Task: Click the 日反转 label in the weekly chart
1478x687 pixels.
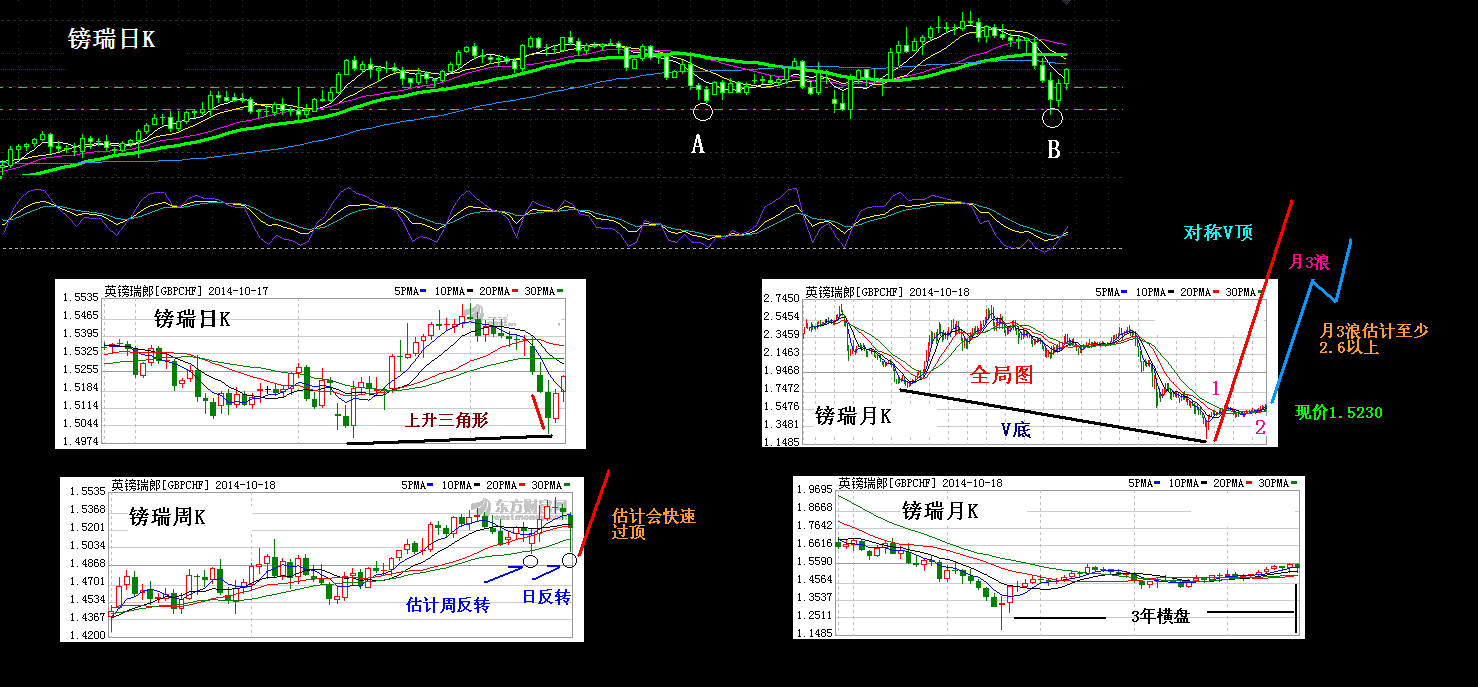Action: (x=547, y=597)
